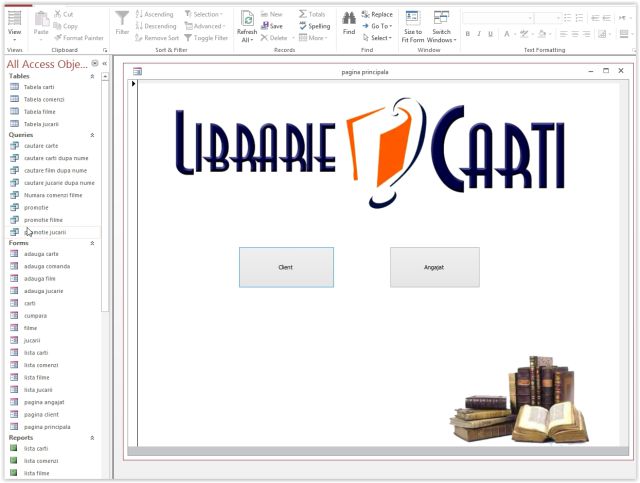Screen dimensions: 640x483
Task: Open the adauga jucarie form
Action: coord(43,291)
